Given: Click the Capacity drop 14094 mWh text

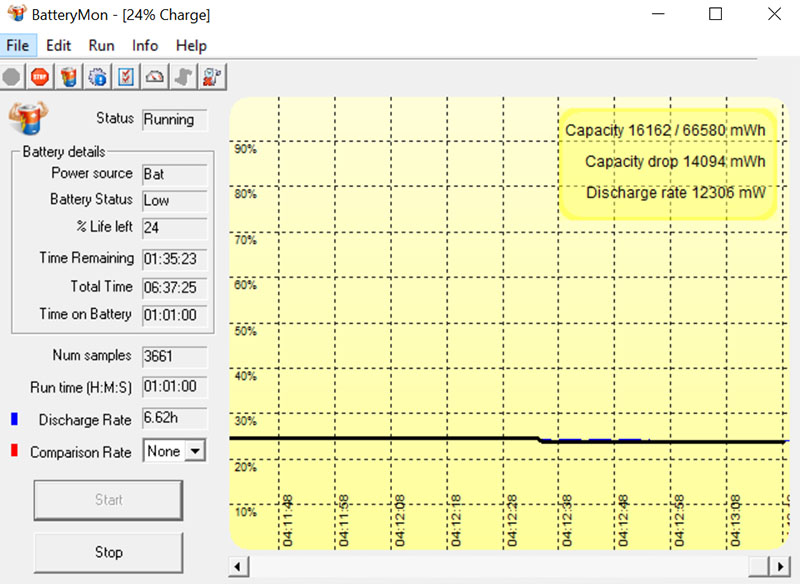Looking at the screenshot, I should tap(675, 162).
